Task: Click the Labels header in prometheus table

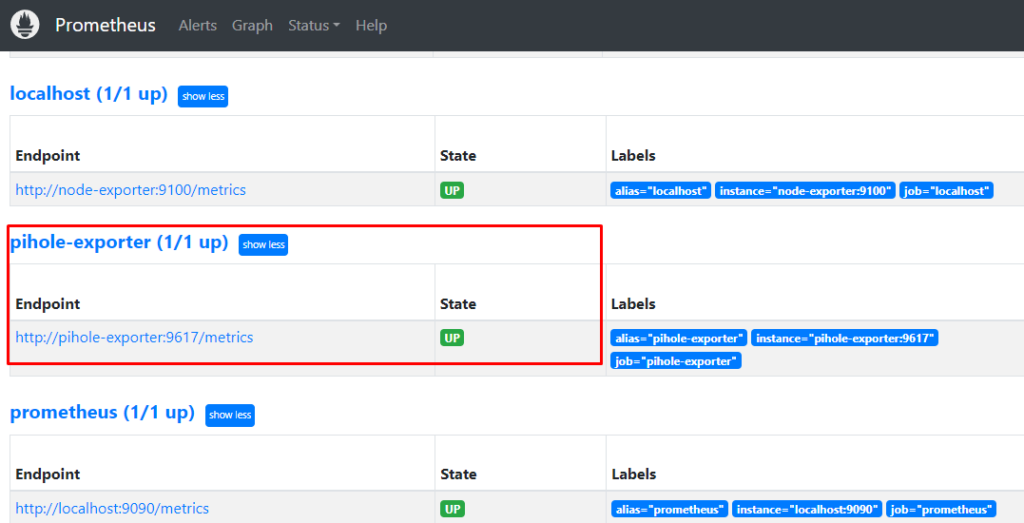Action: tap(633, 474)
